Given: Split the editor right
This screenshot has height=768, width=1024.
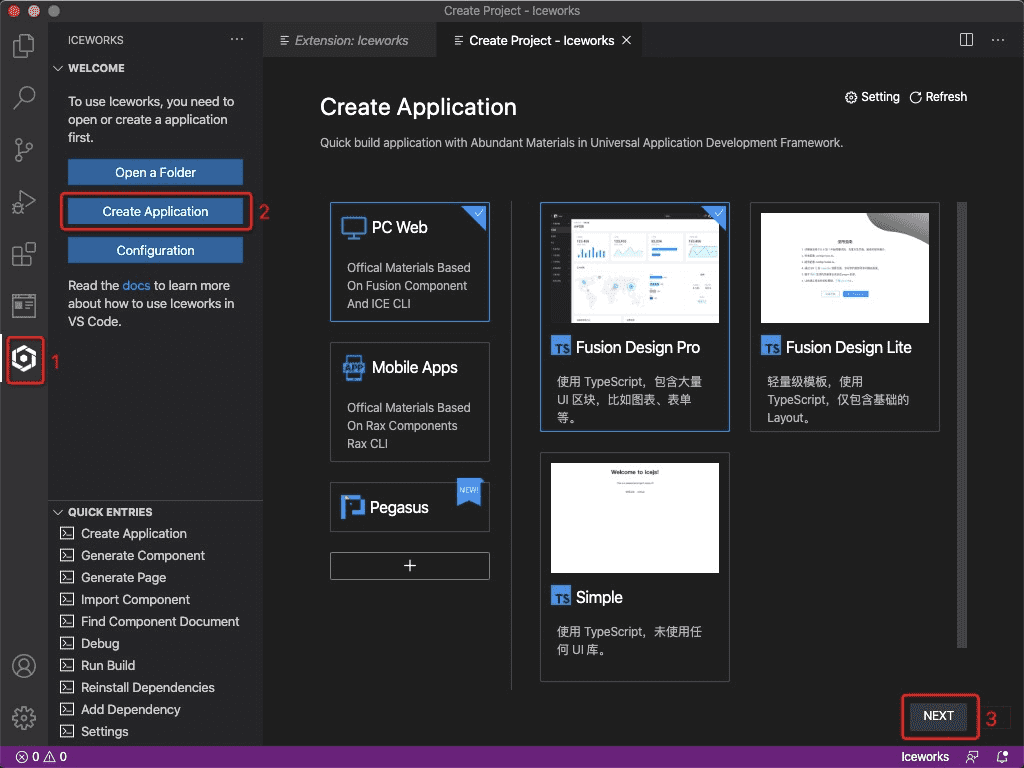Looking at the screenshot, I should pos(966,40).
